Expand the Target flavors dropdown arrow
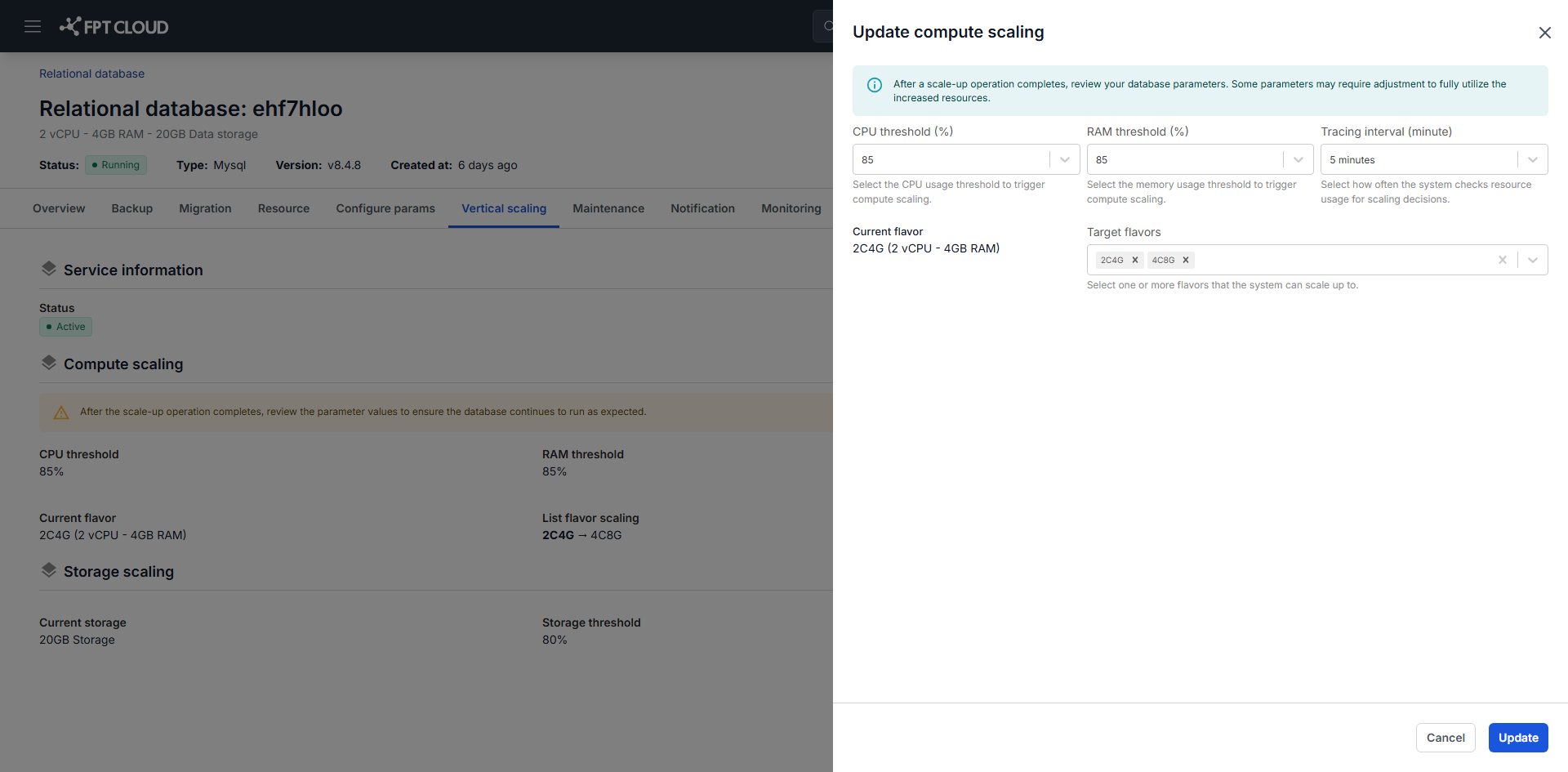This screenshot has height=772, width=1568. (1533, 260)
